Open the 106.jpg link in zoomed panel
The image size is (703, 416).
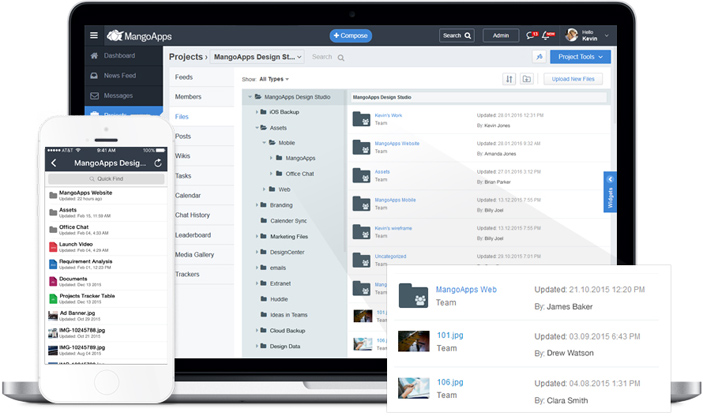450,382
